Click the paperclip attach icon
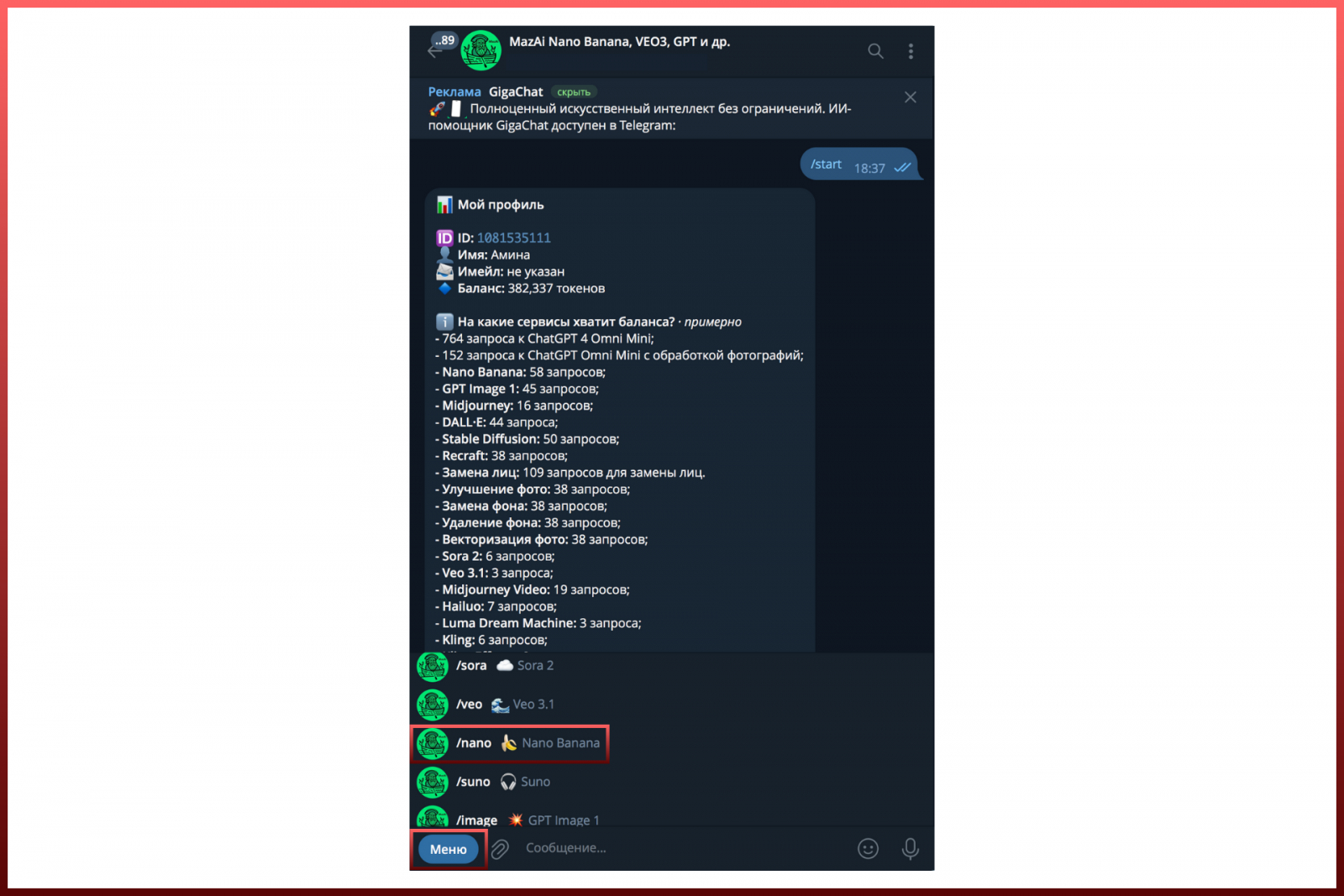 [501, 849]
